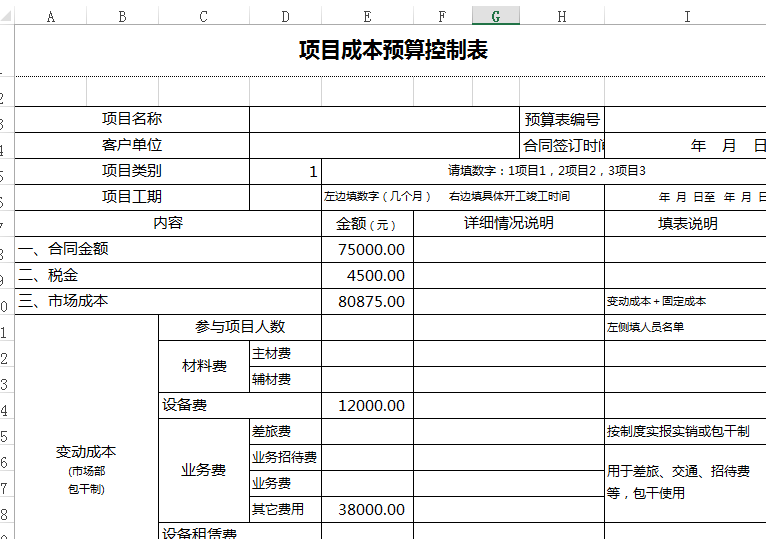Select the amount 4500.00
This screenshot has height=539, width=766.
point(367,276)
